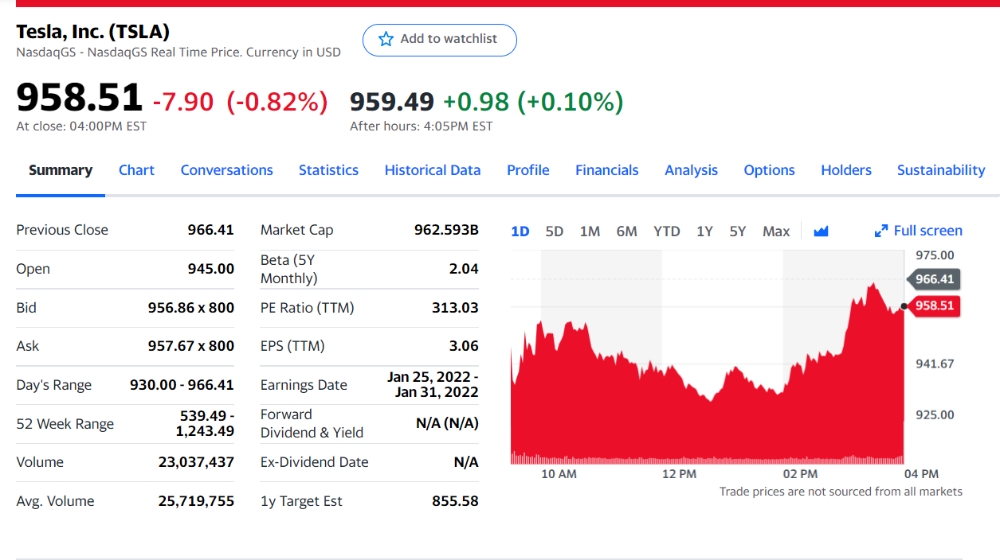Open the Options tab
This screenshot has width=1000, height=560.
(x=769, y=170)
